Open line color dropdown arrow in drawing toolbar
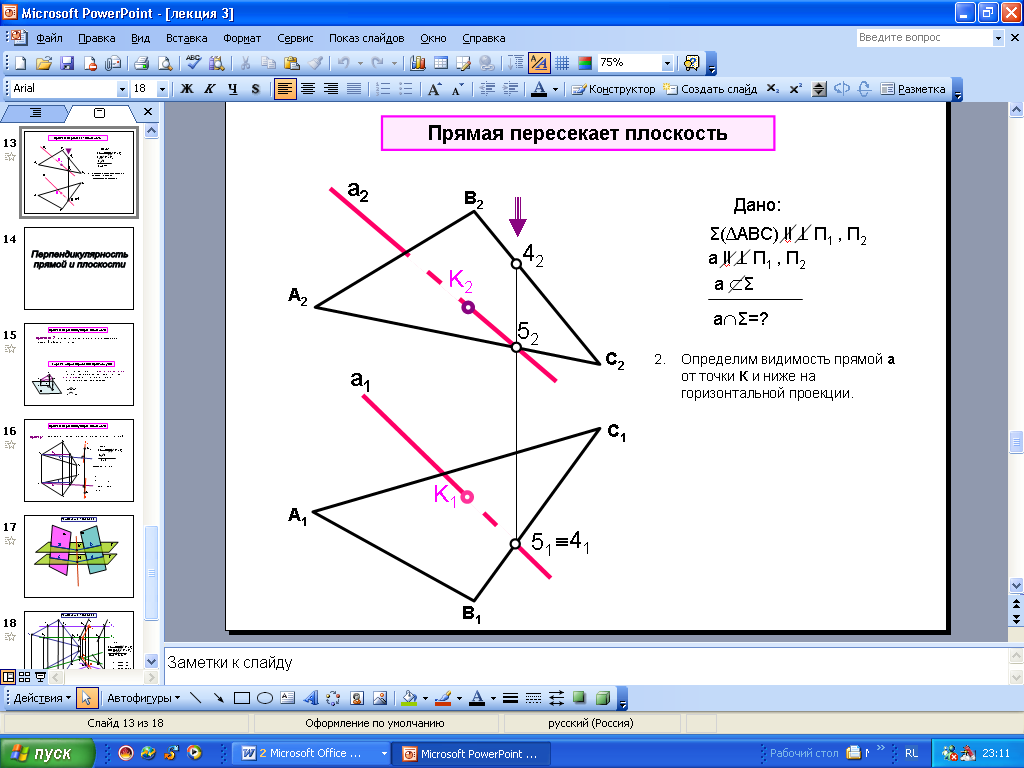Image resolution: width=1024 pixels, height=768 pixels. [x=459, y=698]
